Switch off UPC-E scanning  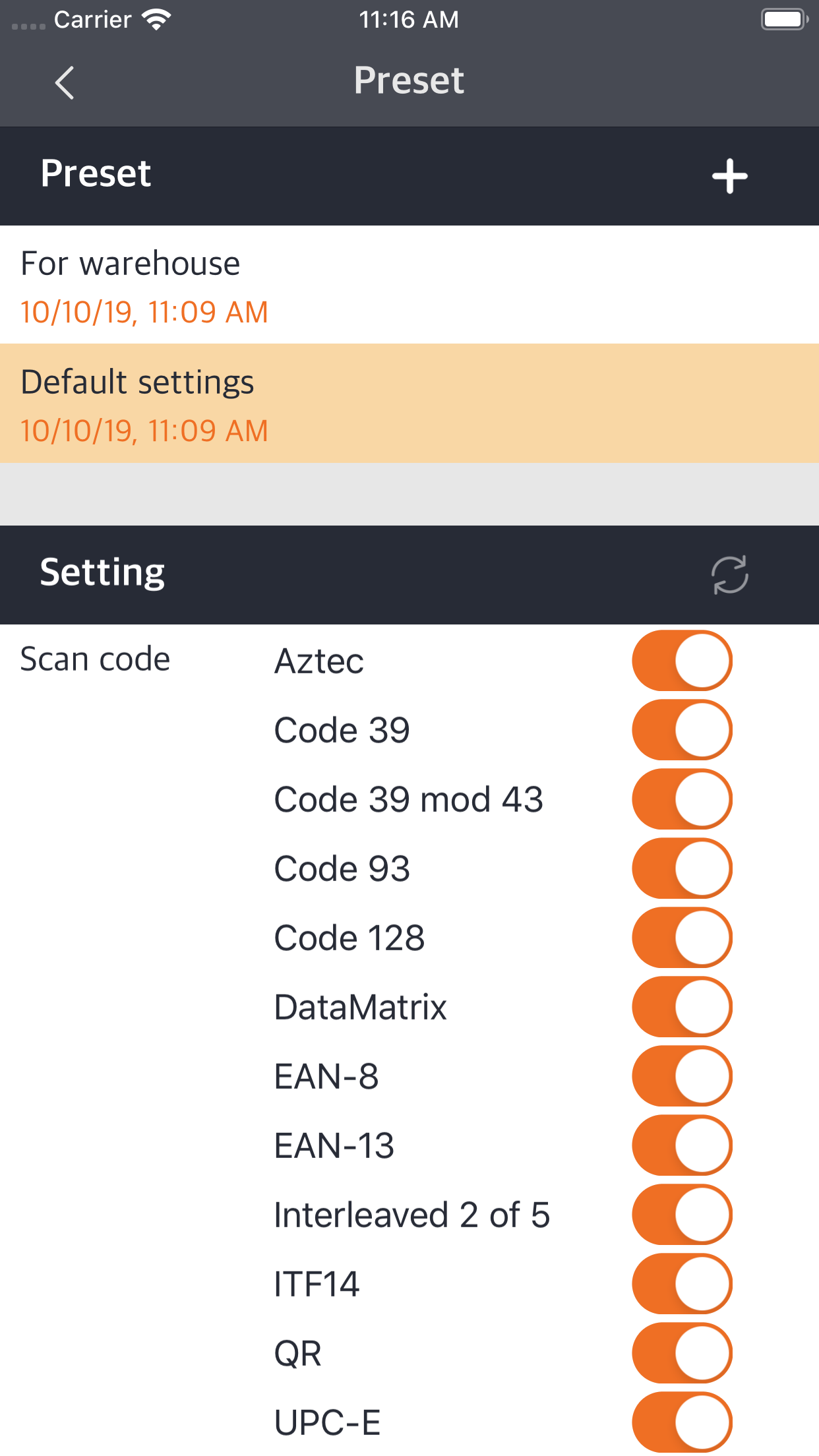(x=682, y=1422)
